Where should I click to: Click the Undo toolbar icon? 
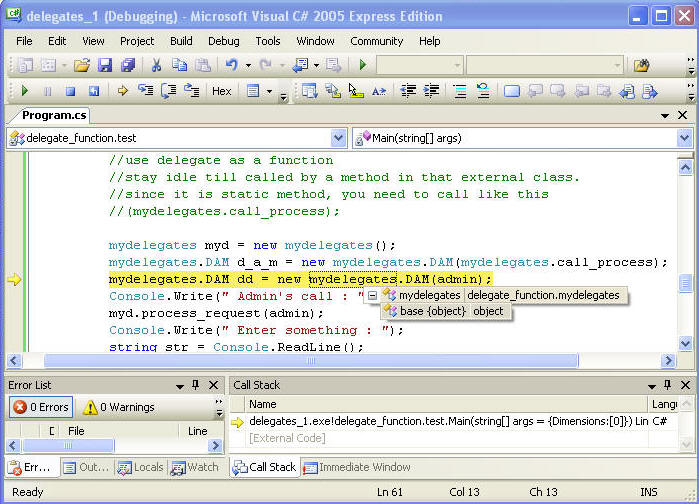pos(232,65)
